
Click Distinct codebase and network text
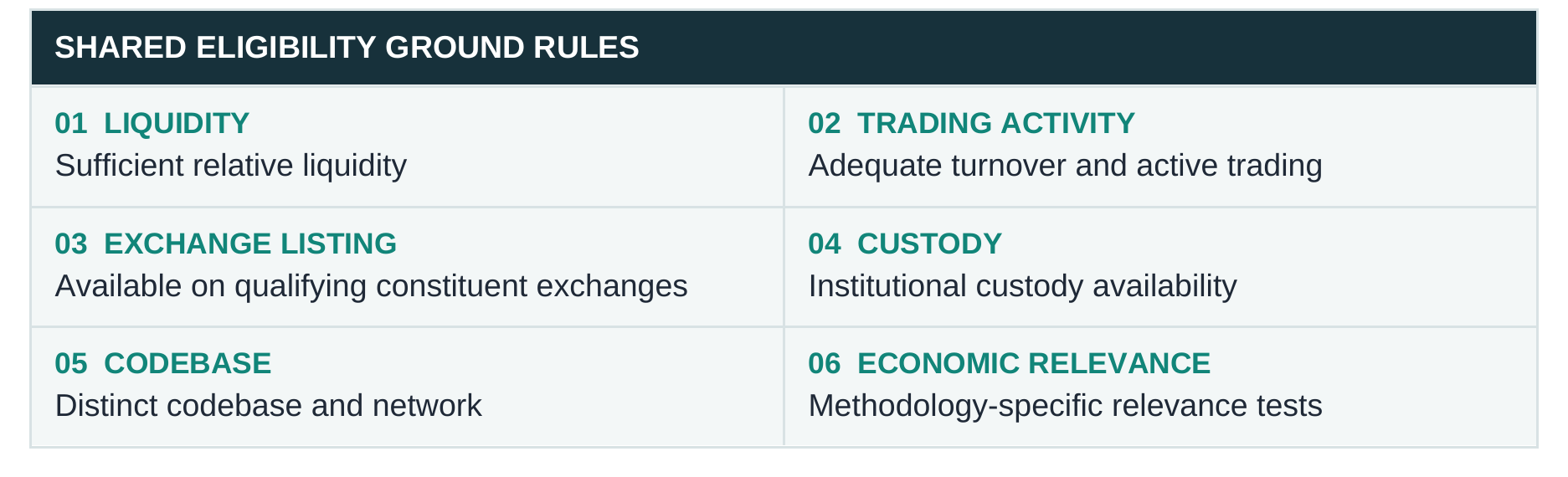268,406
